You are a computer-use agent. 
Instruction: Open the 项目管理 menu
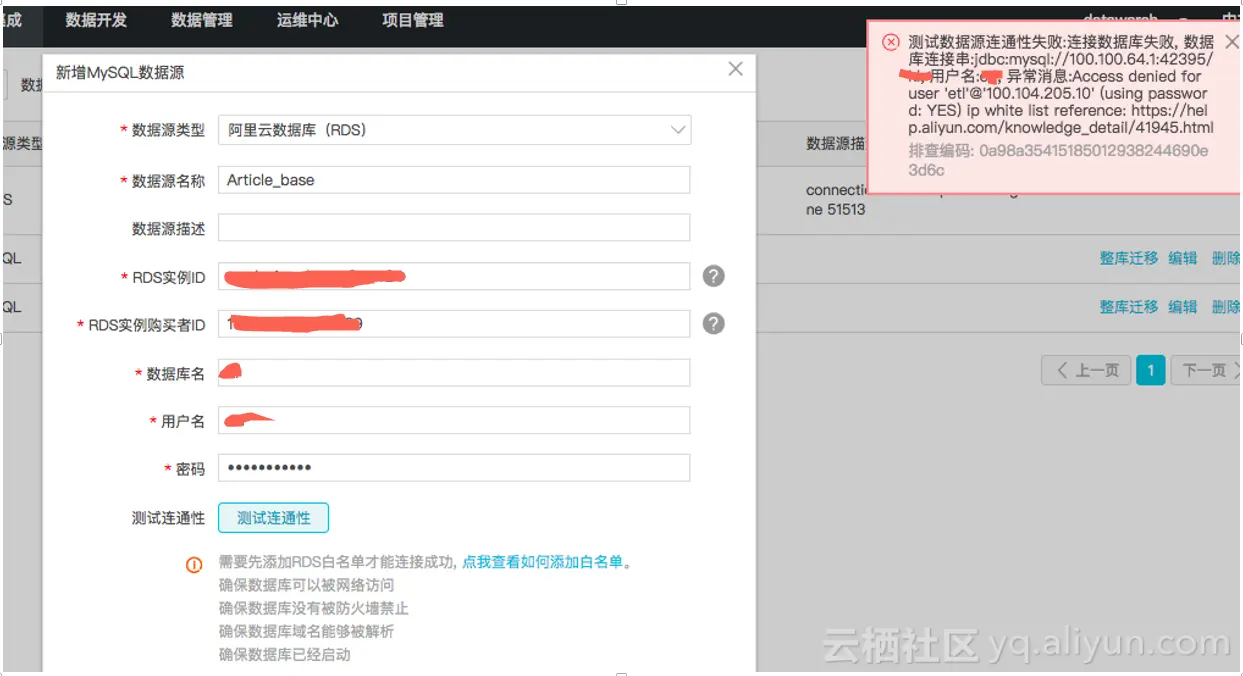pyautogui.click(x=413, y=20)
